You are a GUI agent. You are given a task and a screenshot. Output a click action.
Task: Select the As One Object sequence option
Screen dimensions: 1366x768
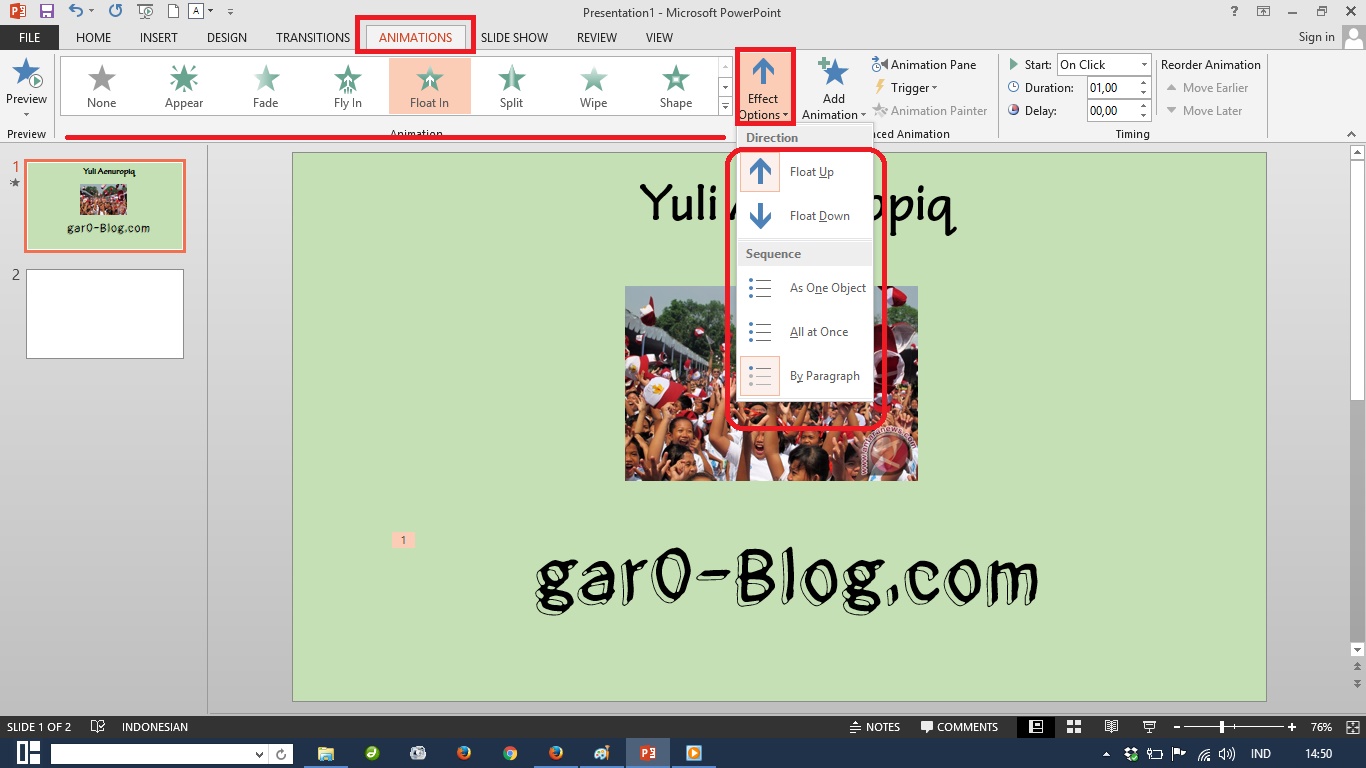point(827,288)
